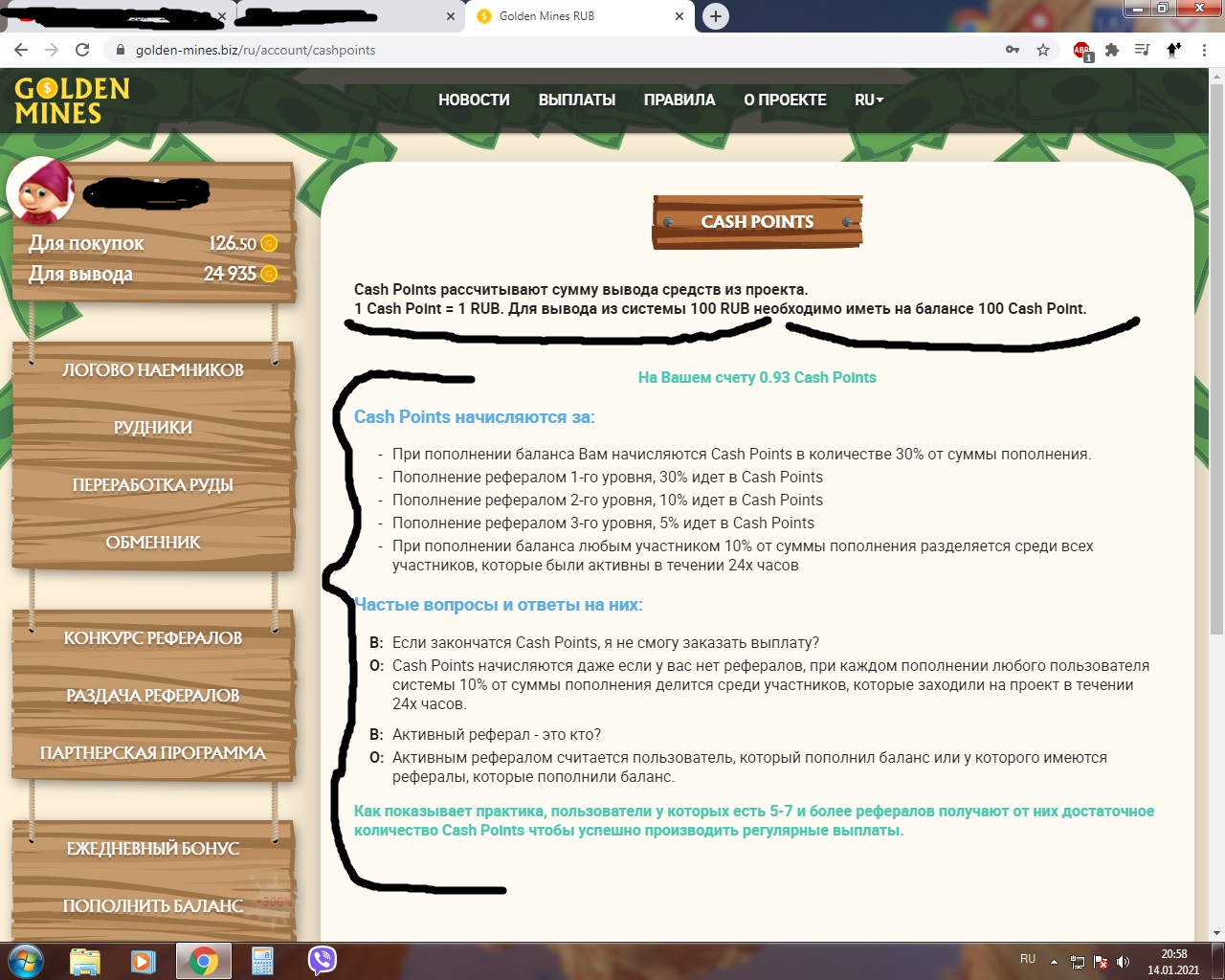Image resolution: width=1225 pixels, height=980 pixels.
Task: Open Windows Explorer from taskbar
Action: (x=85, y=961)
